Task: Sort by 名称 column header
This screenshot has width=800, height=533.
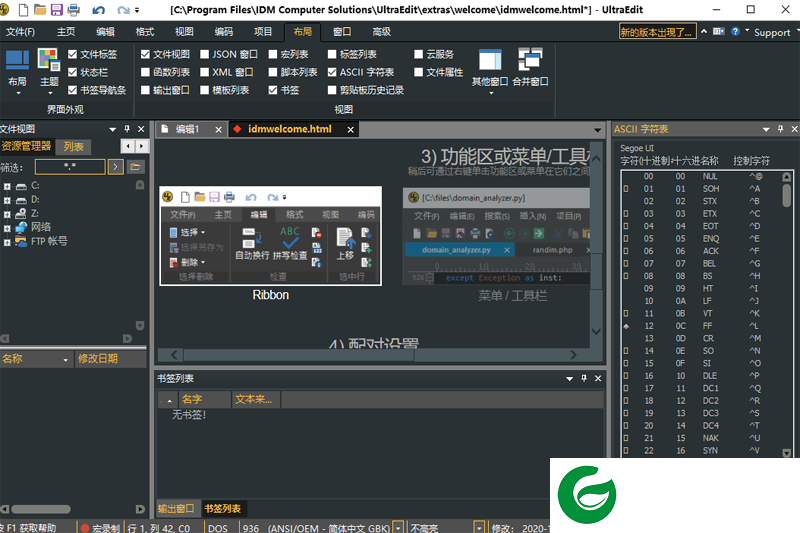Action: coord(36,359)
